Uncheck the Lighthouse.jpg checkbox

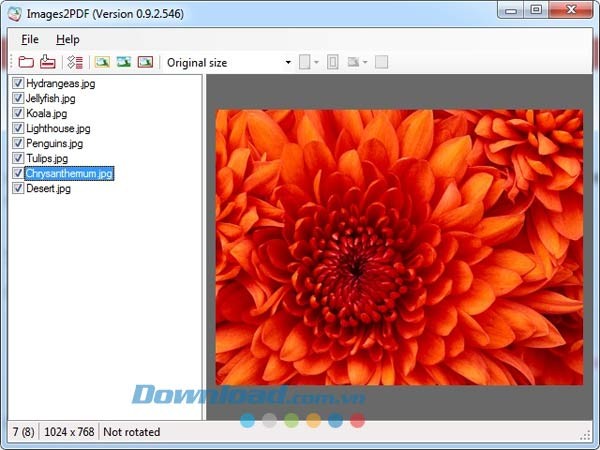coord(18,128)
